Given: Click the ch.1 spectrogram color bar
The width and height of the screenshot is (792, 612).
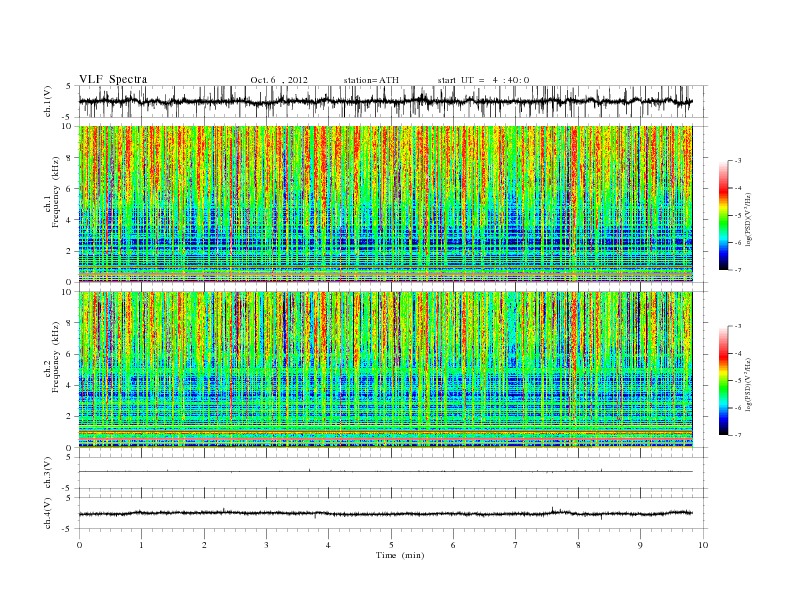Looking at the screenshot, I should (x=723, y=215).
